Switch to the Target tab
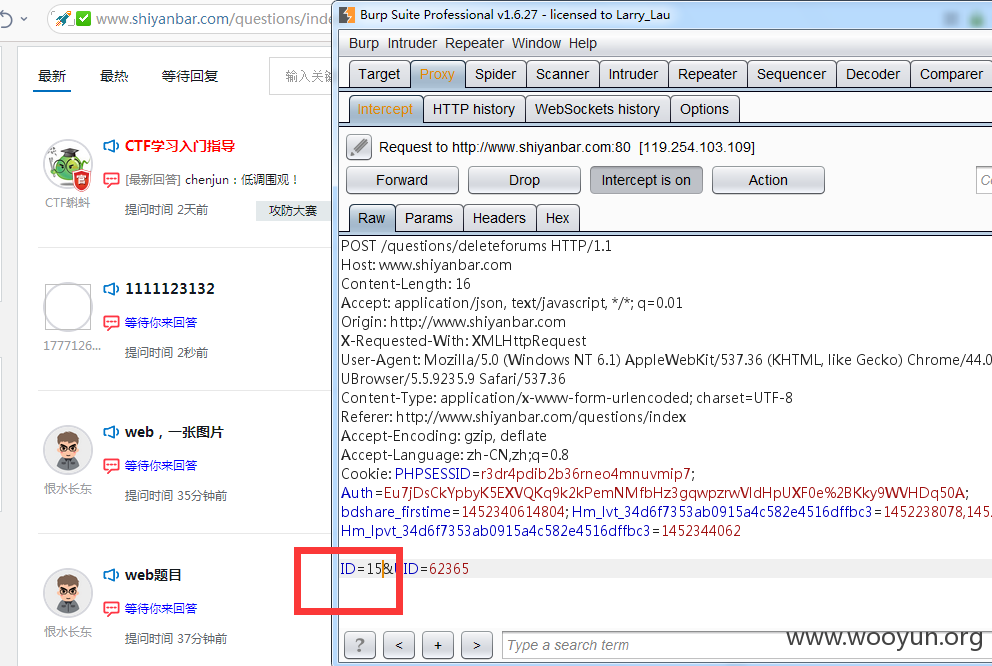The width and height of the screenshot is (992, 666). point(379,74)
